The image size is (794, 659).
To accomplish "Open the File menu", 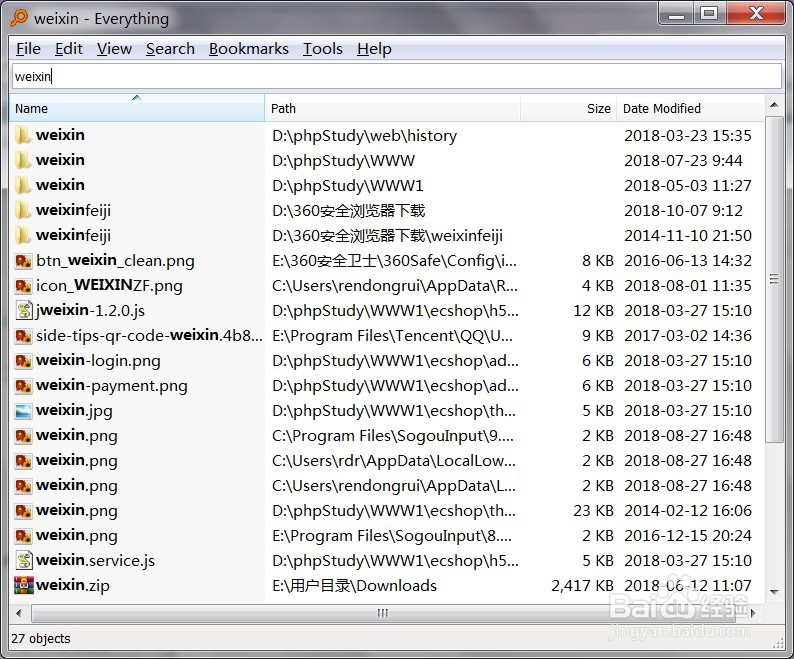I will 28,49.
